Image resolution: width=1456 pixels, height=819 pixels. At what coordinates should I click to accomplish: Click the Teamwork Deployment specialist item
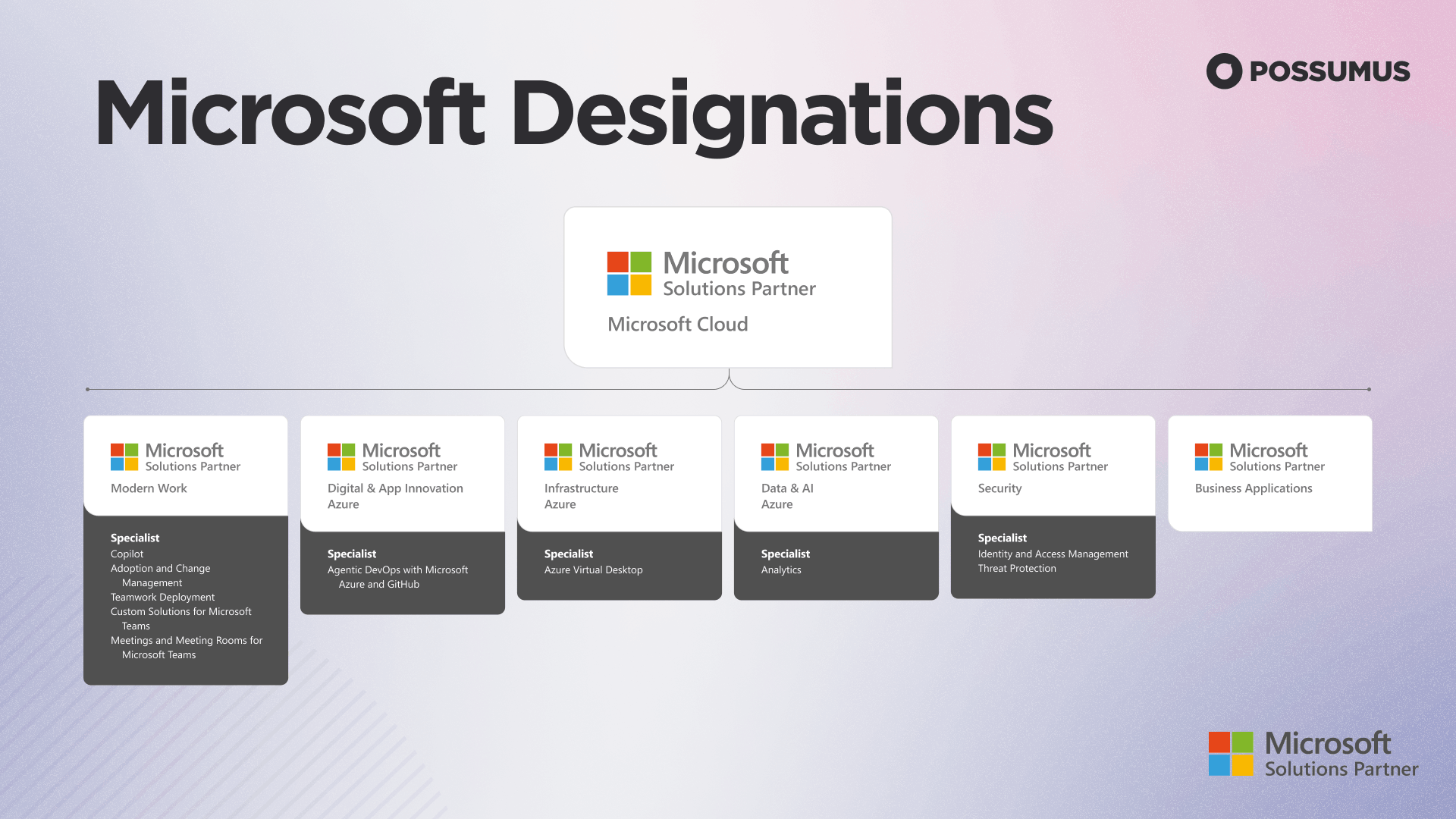pyautogui.click(x=162, y=597)
